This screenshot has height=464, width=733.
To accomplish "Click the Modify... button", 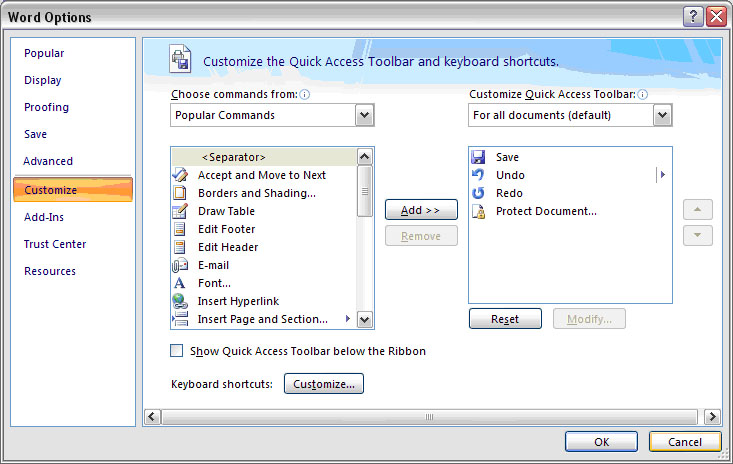I will [x=589, y=319].
